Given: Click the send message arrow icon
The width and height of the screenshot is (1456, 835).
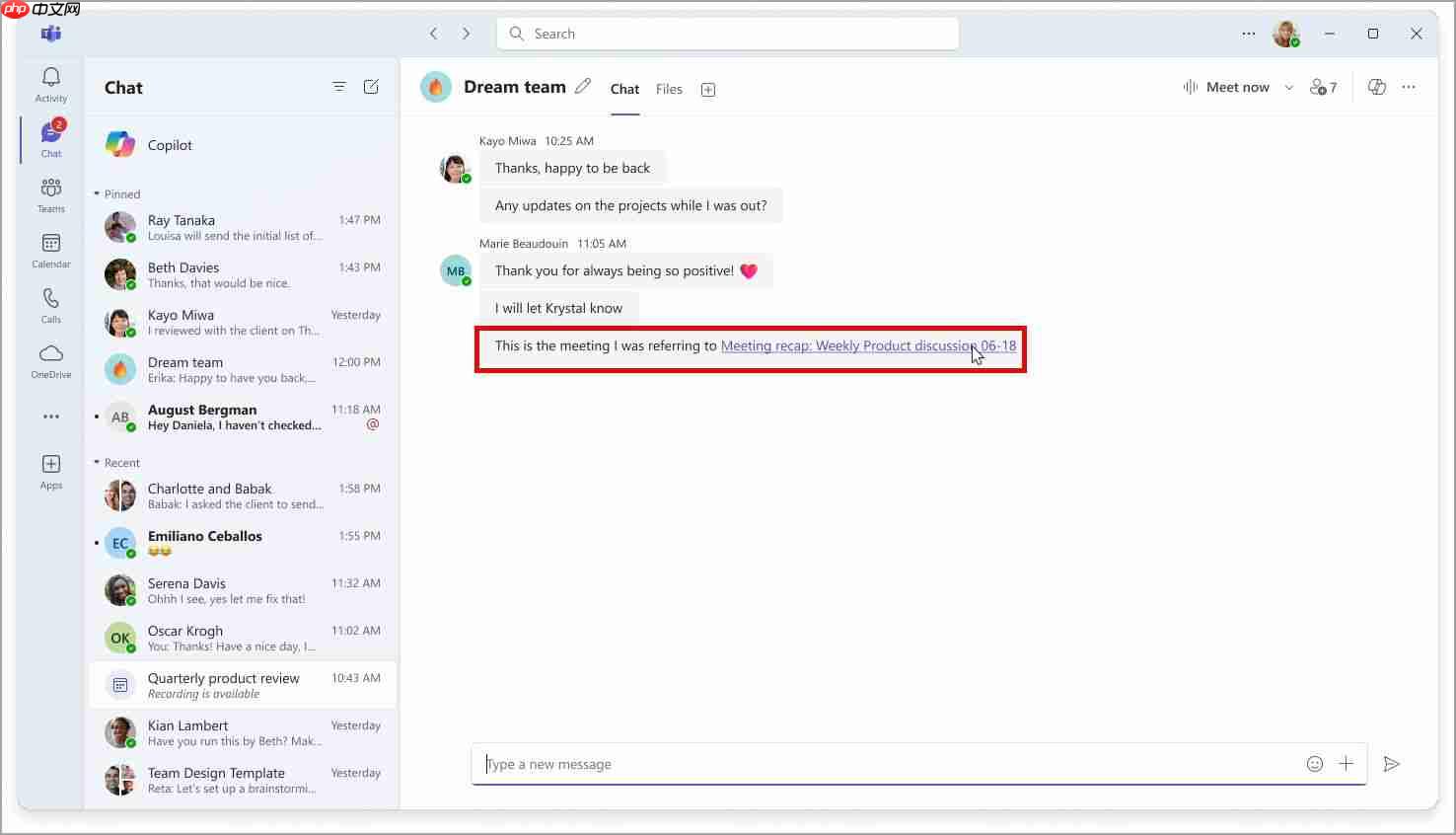Looking at the screenshot, I should click(1392, 764).
